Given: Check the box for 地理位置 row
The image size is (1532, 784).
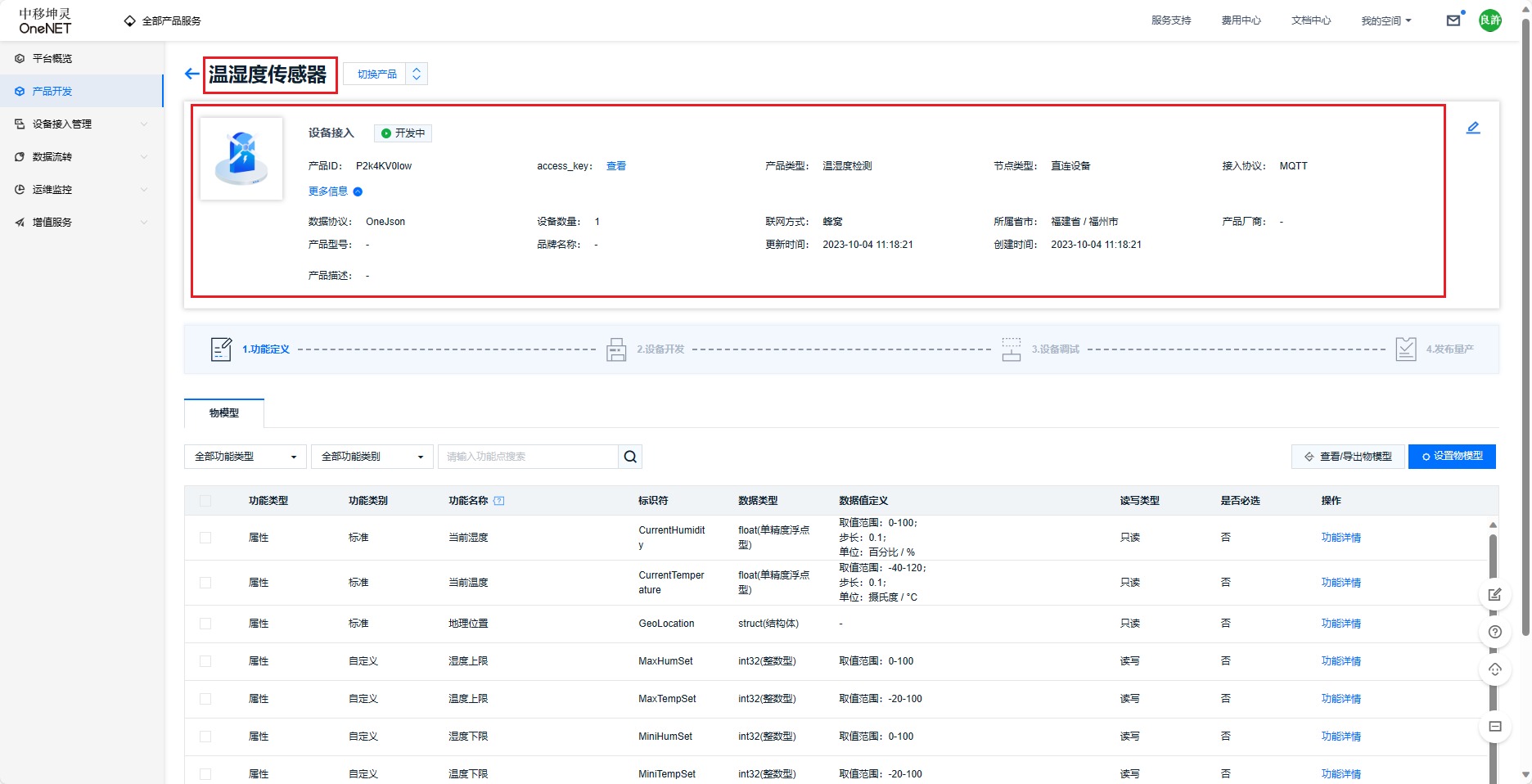Looking at the screenshot, I should (x=205, y=624).
